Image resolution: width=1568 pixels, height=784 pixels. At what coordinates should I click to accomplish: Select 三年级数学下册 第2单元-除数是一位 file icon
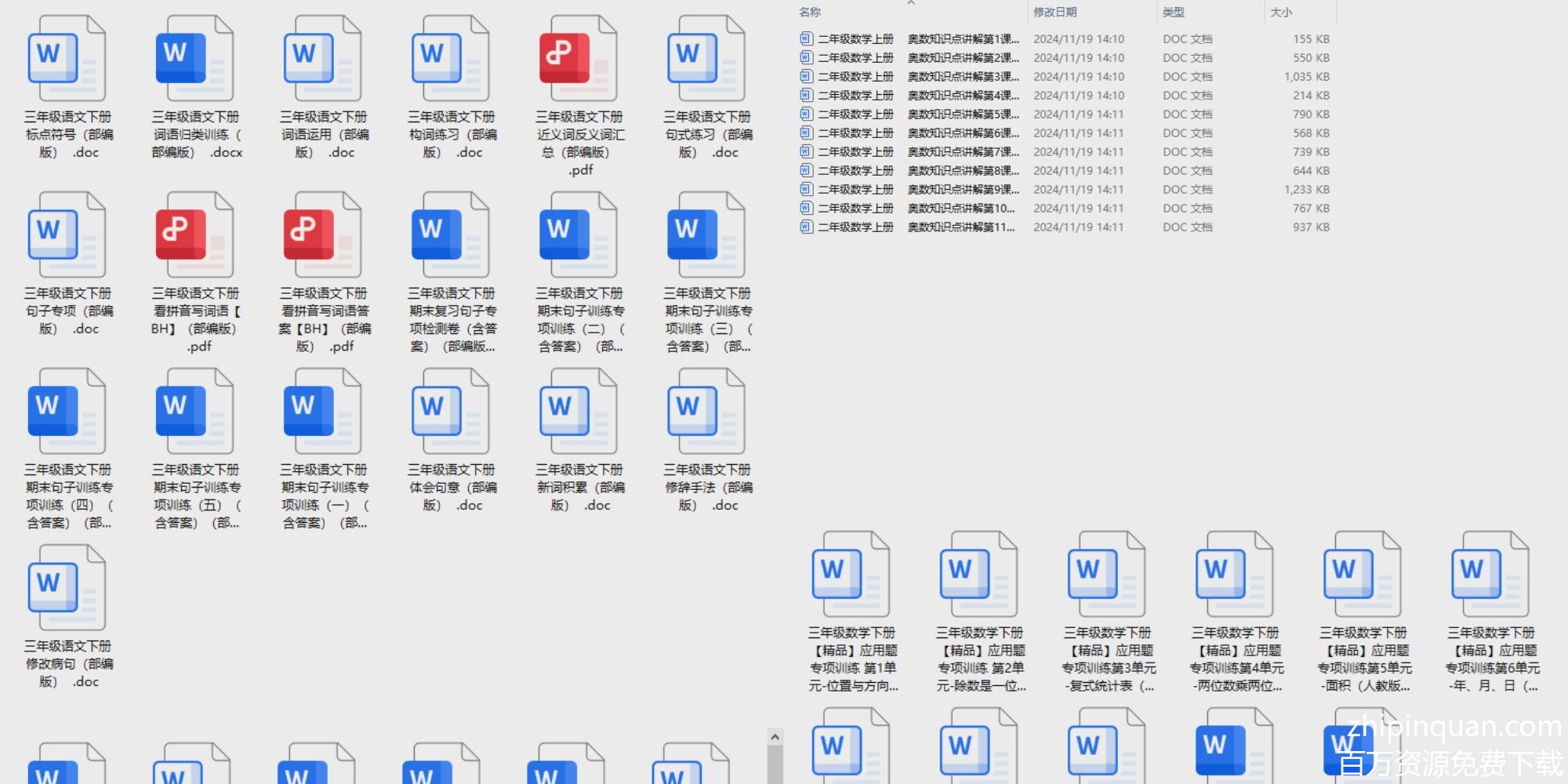tap(978, 575)
